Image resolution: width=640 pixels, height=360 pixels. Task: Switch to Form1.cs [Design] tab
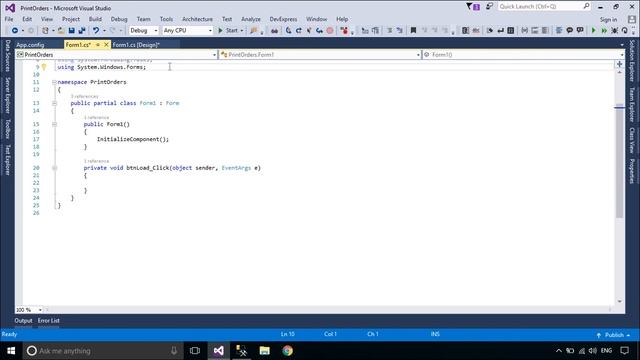point(136,45)
